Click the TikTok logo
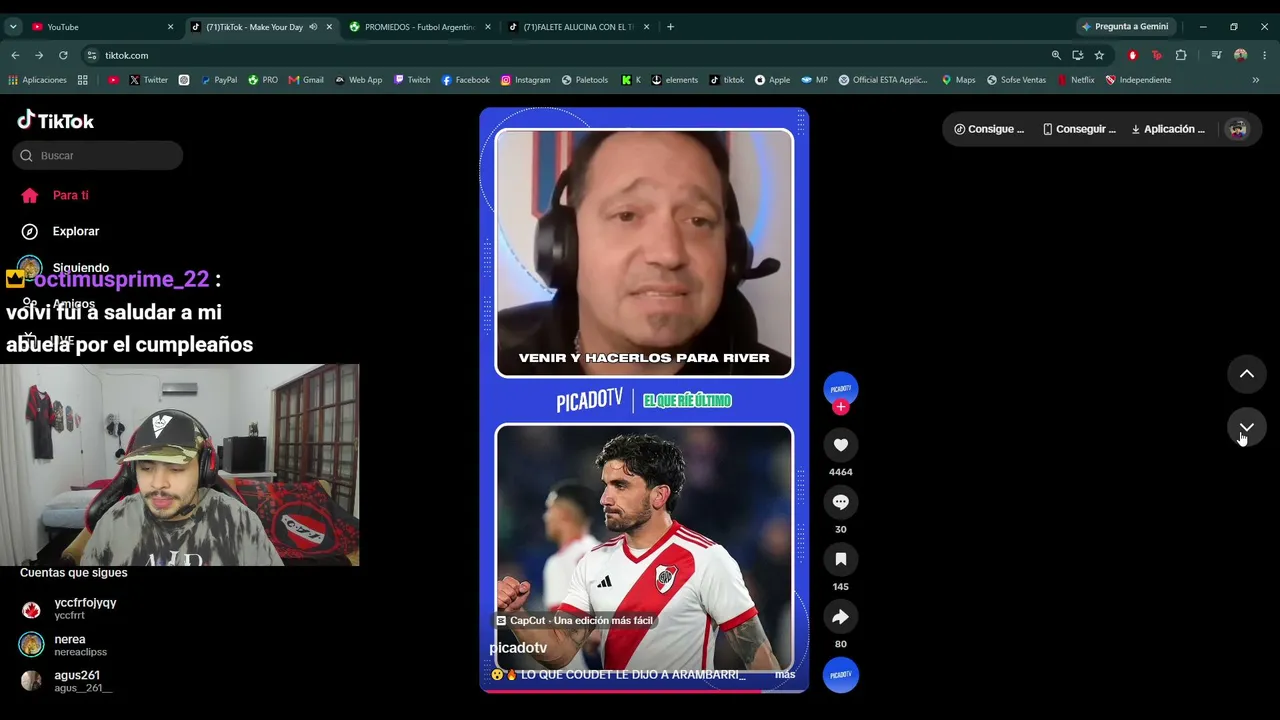Screen dimensions: 1280x720 pyautogui.click(x=56, y=121)
